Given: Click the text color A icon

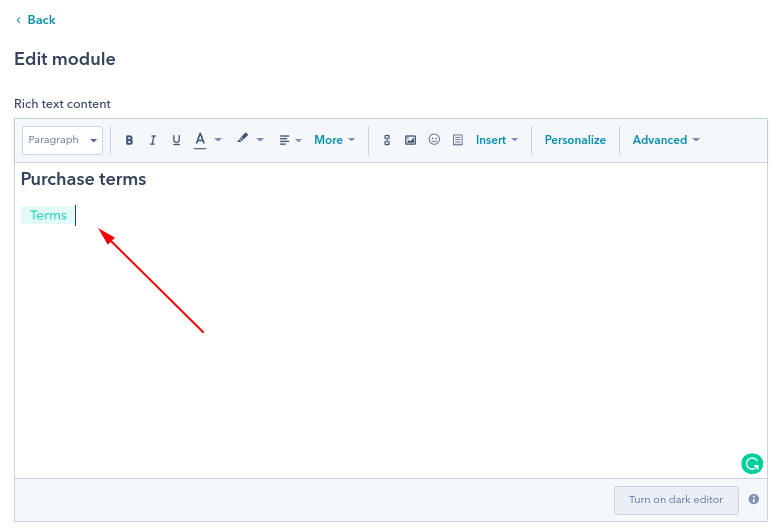Looking at the screenshot, I should pos(201,140).
